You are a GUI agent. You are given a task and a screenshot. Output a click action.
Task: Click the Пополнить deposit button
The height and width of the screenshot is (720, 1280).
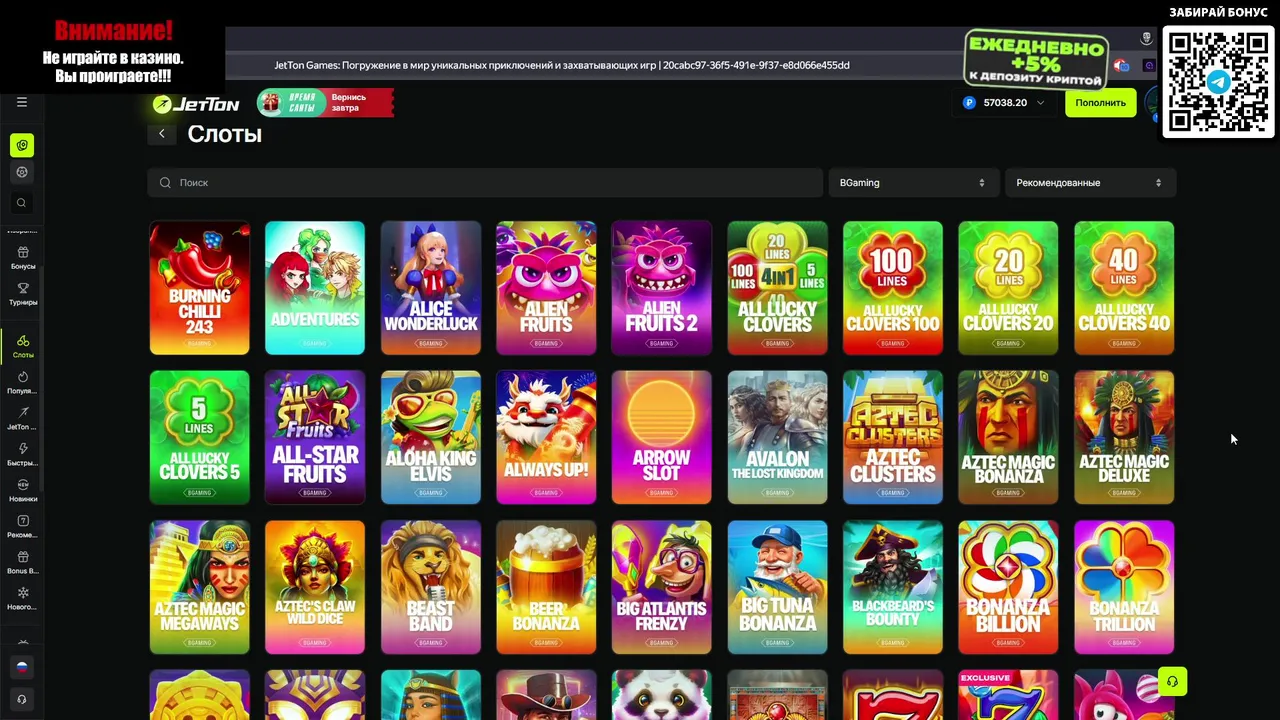coord(1100,102)
